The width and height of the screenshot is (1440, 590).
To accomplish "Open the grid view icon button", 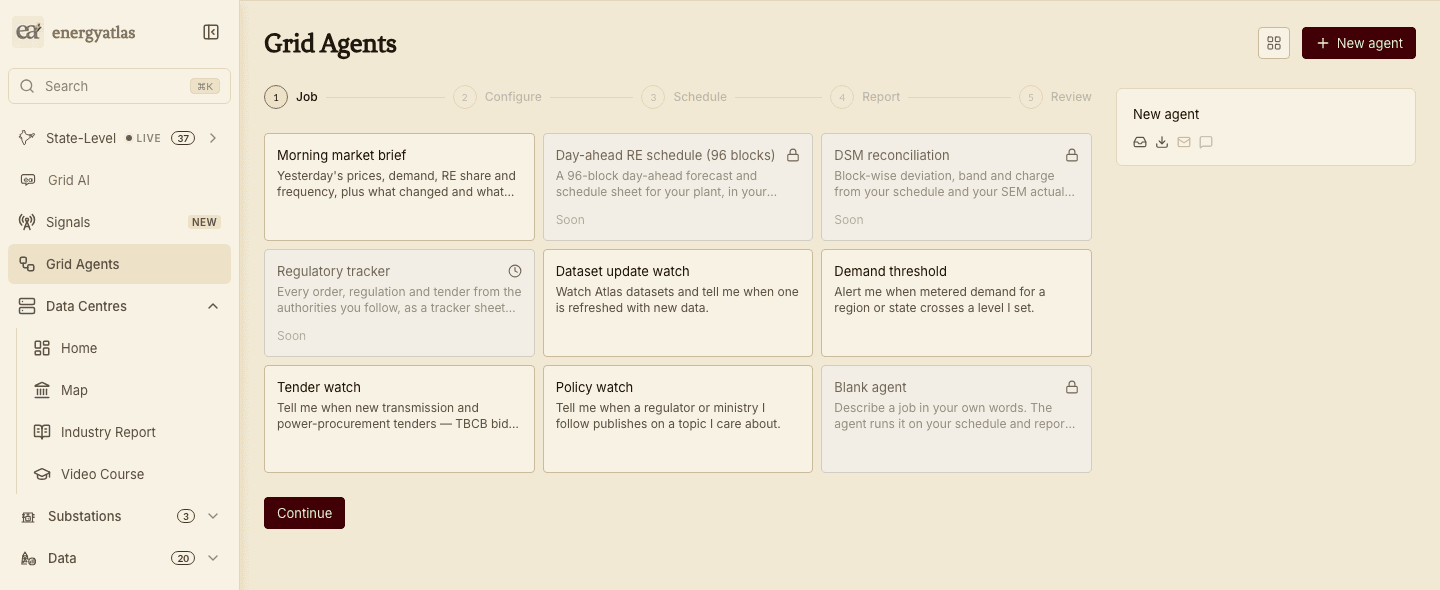I will (x=1274, y=43).
